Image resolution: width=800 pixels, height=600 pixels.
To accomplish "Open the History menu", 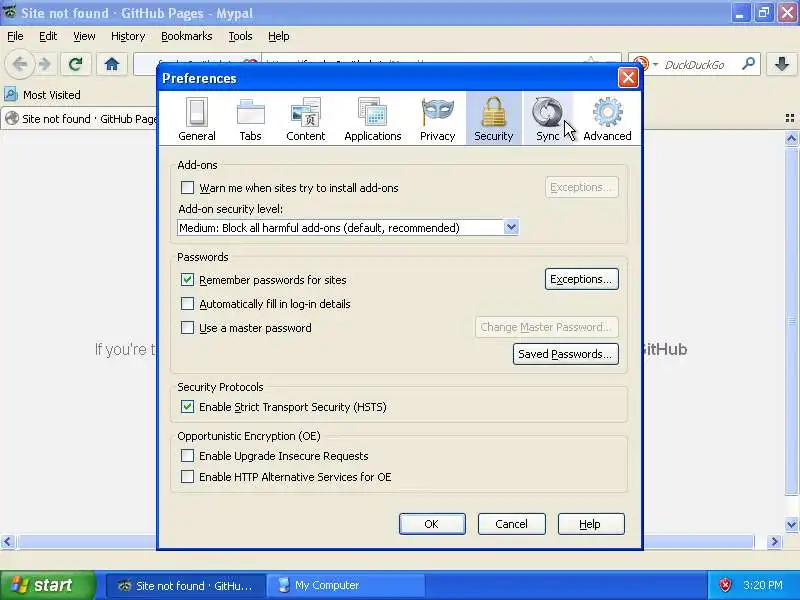I will 128,36.
